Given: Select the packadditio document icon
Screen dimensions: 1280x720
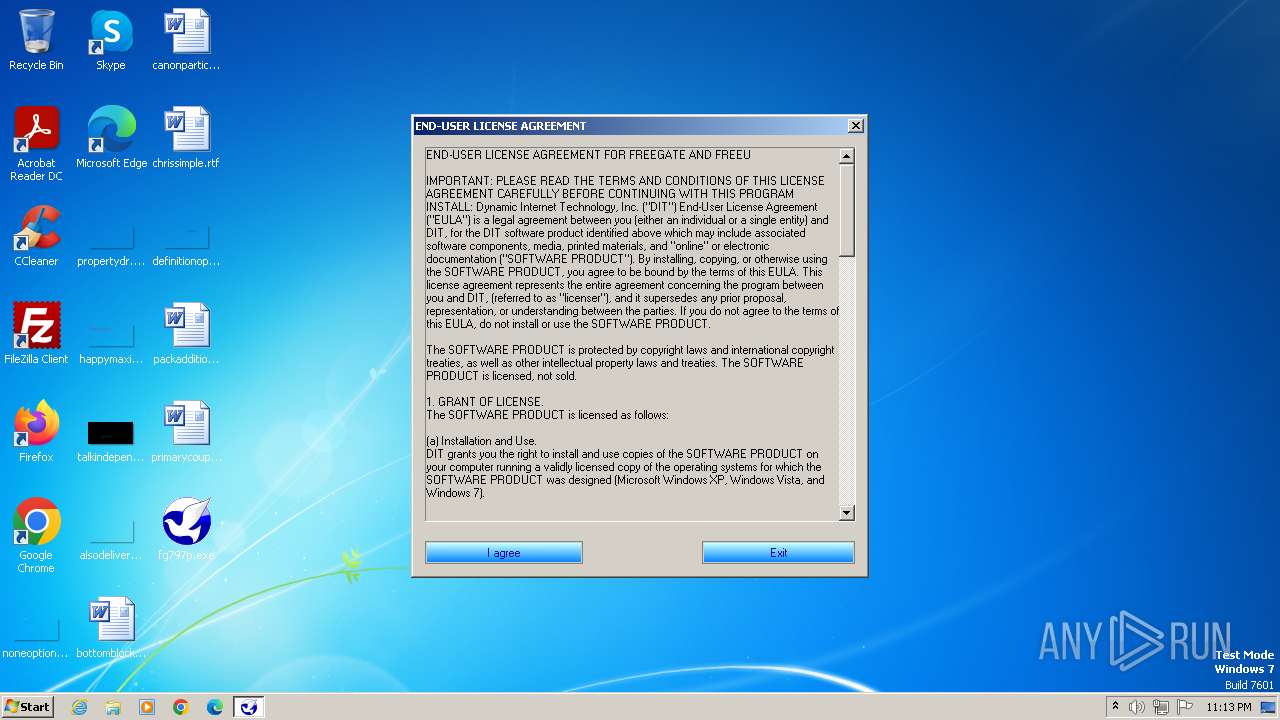Looking at the screenshot, I should click(x=186, y=334).
